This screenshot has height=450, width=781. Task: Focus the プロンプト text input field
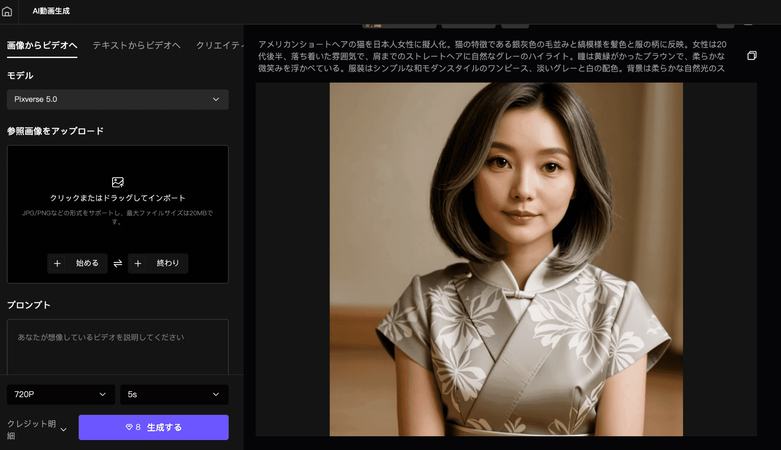click(118, 347)
